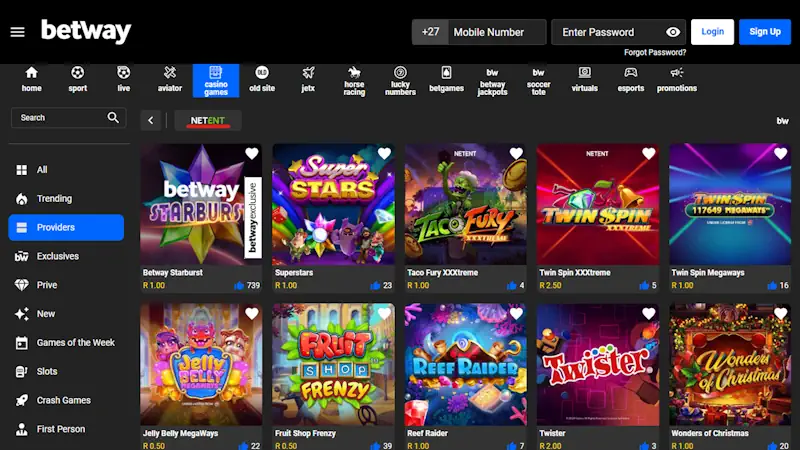
Task: Open Games of the Week category
Action: (66, 343)
